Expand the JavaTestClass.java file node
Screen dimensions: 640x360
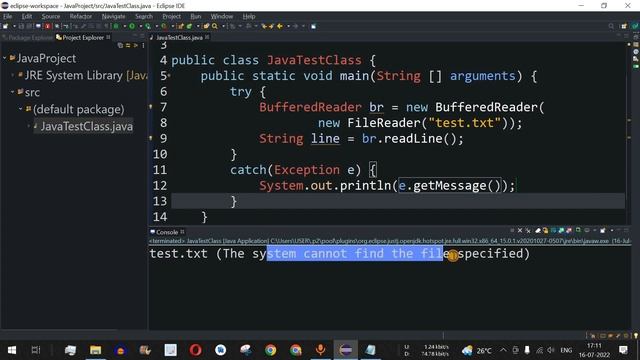click(29, 126)
